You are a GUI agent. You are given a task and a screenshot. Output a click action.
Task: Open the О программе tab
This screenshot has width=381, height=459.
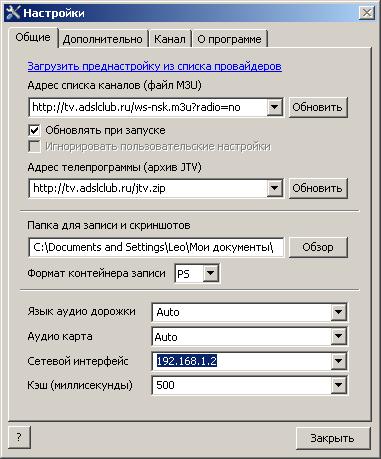point(230,39)
